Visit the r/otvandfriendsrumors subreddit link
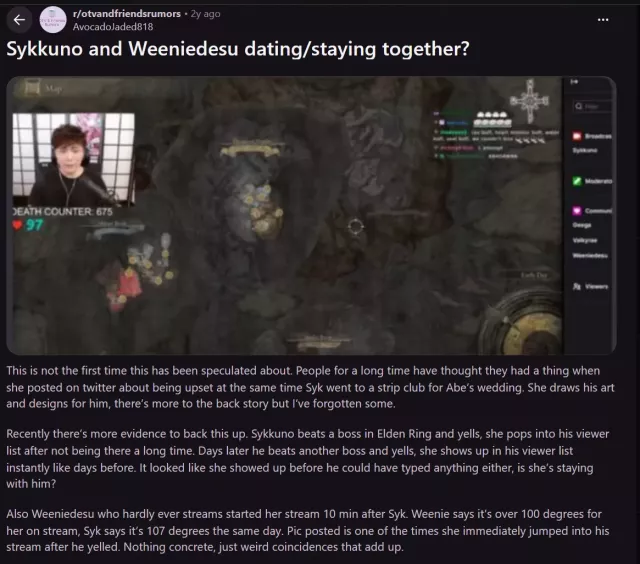640x564 pixels. pyautogui.click(x=127, y=13)
